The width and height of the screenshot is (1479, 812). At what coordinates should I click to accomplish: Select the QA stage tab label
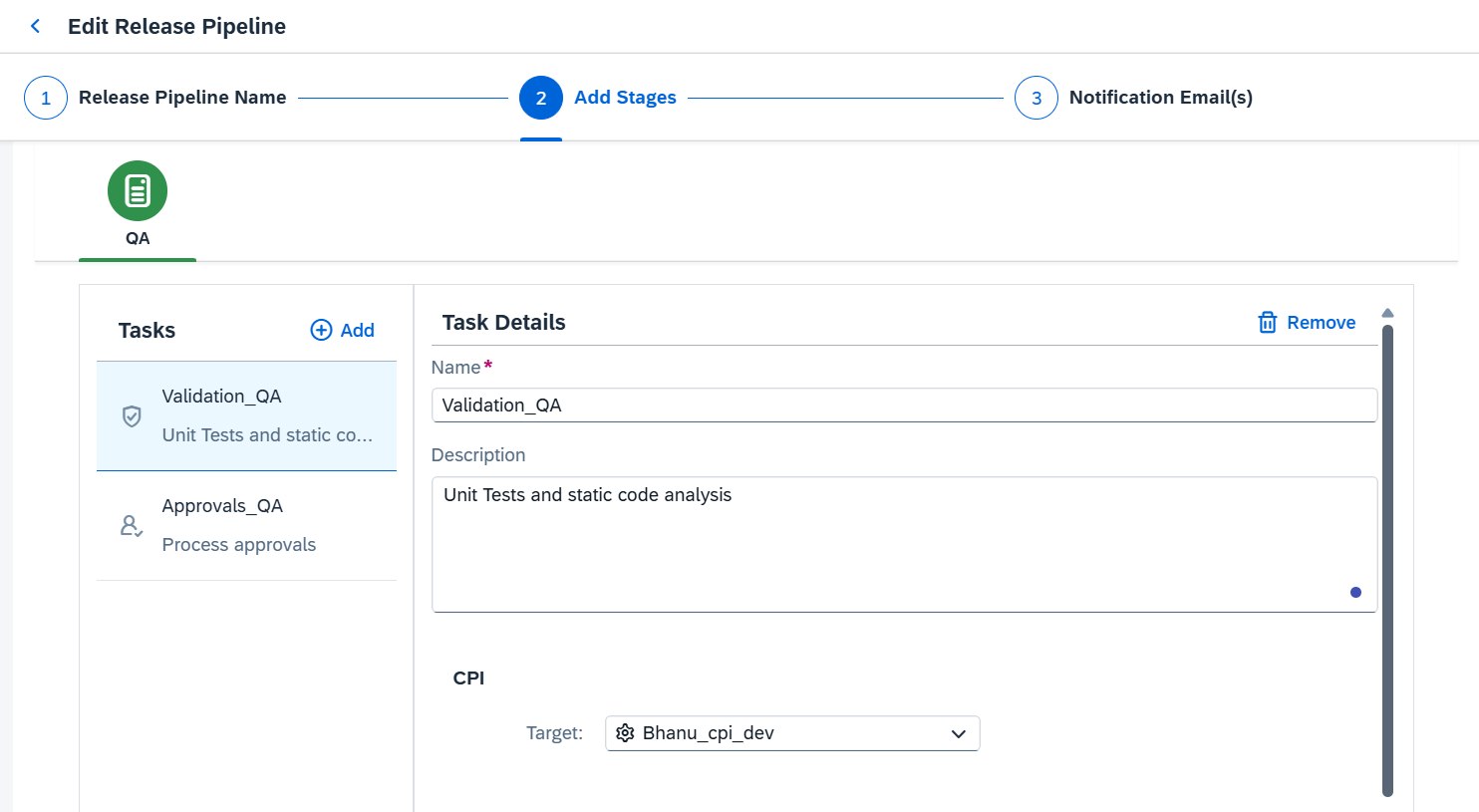click(138, 238)
